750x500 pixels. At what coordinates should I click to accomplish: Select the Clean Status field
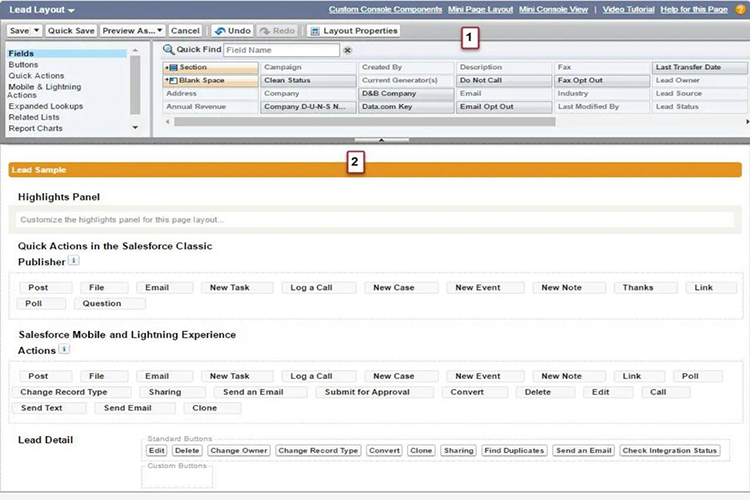click(x=309, y=80)
